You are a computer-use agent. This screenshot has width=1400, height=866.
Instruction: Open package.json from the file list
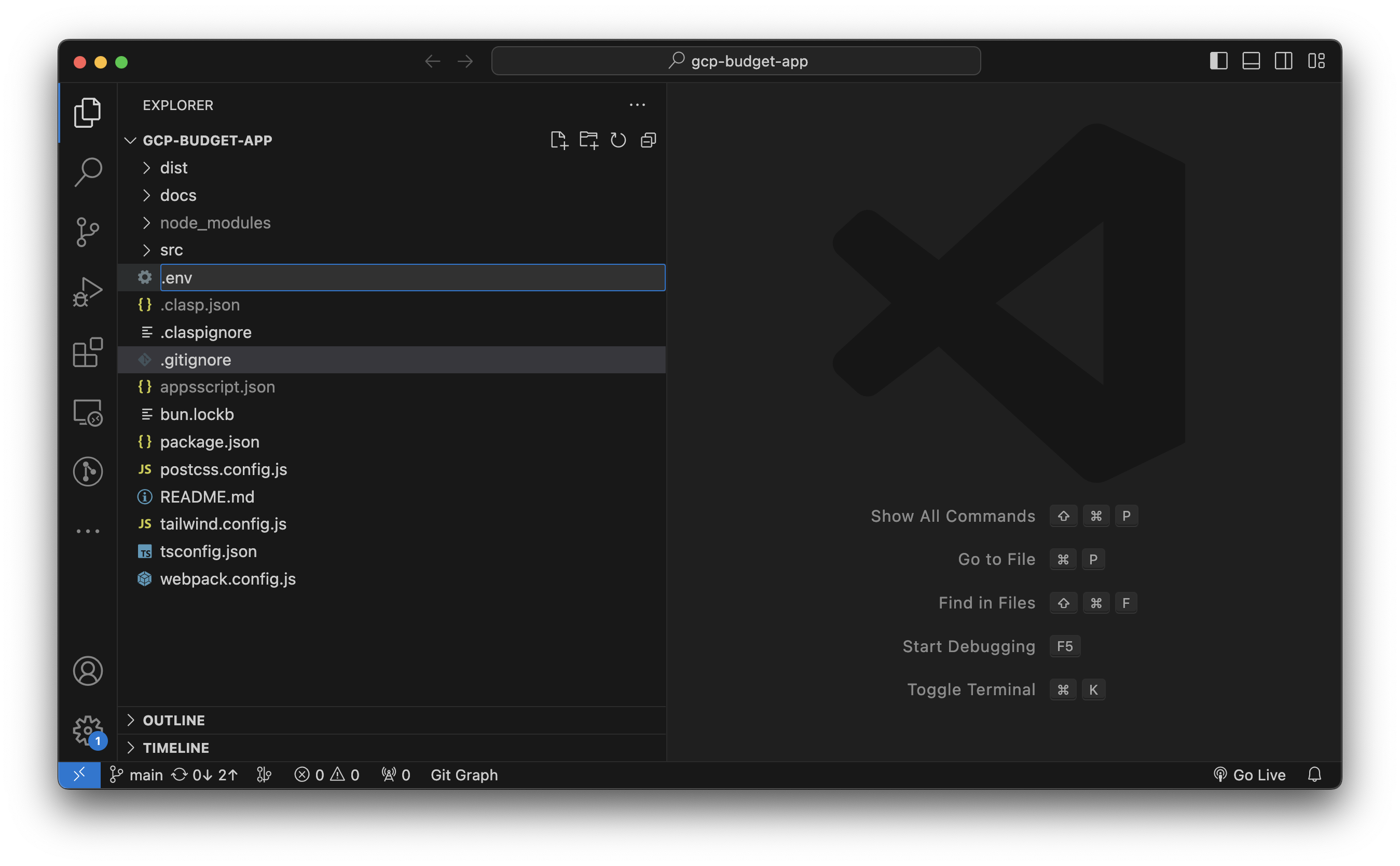click(x=210, y=442)
